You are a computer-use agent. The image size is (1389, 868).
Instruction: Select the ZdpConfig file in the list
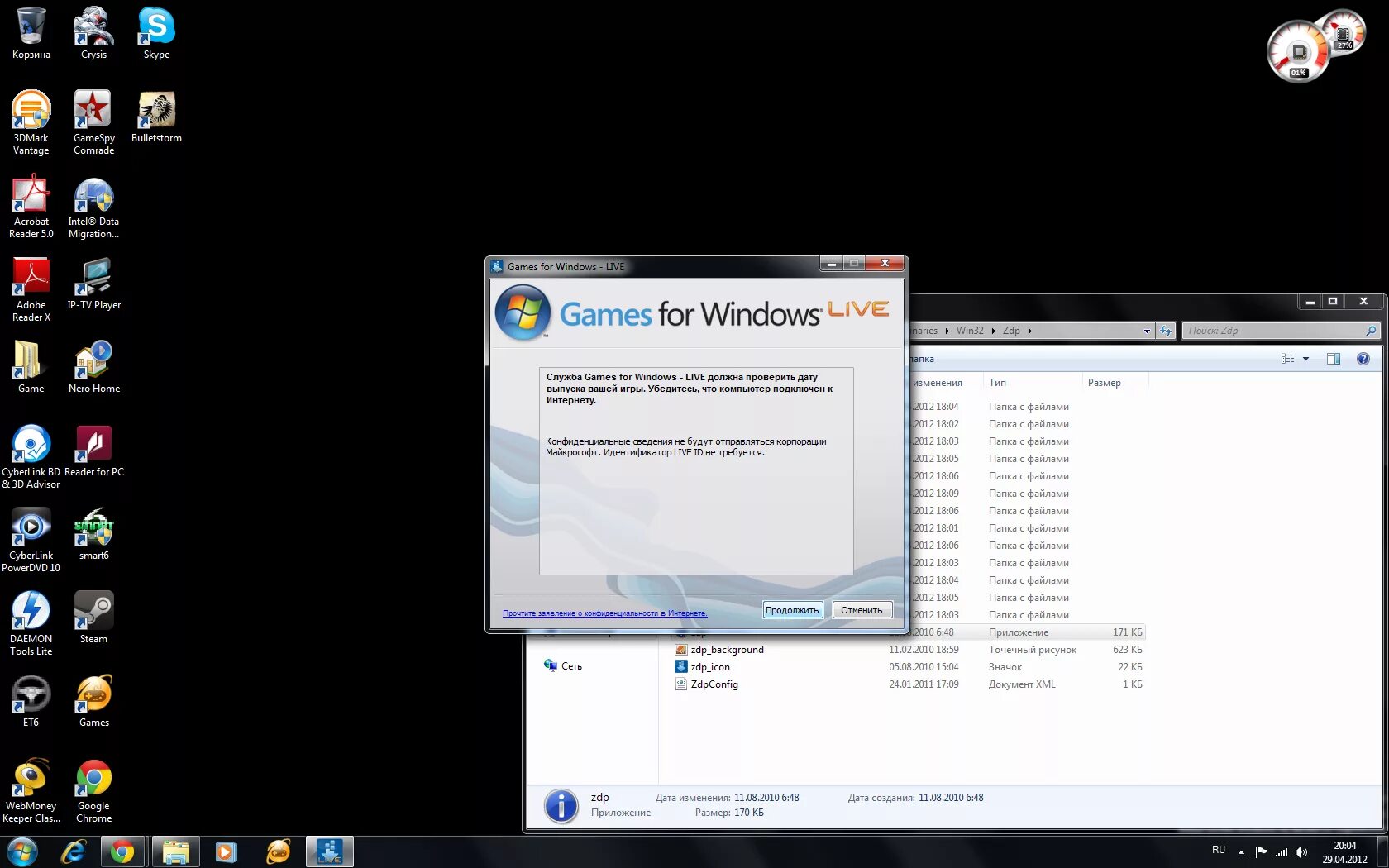coord(714,684)
